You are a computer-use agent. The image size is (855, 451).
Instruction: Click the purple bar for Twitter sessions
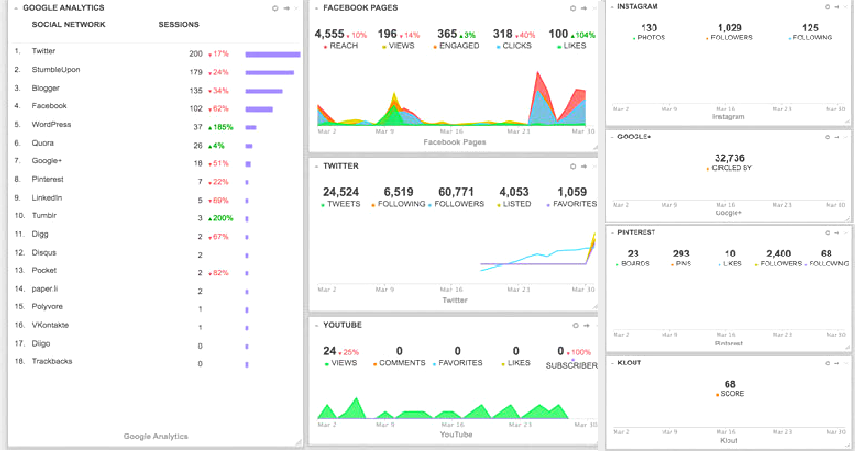click(273, 55)
